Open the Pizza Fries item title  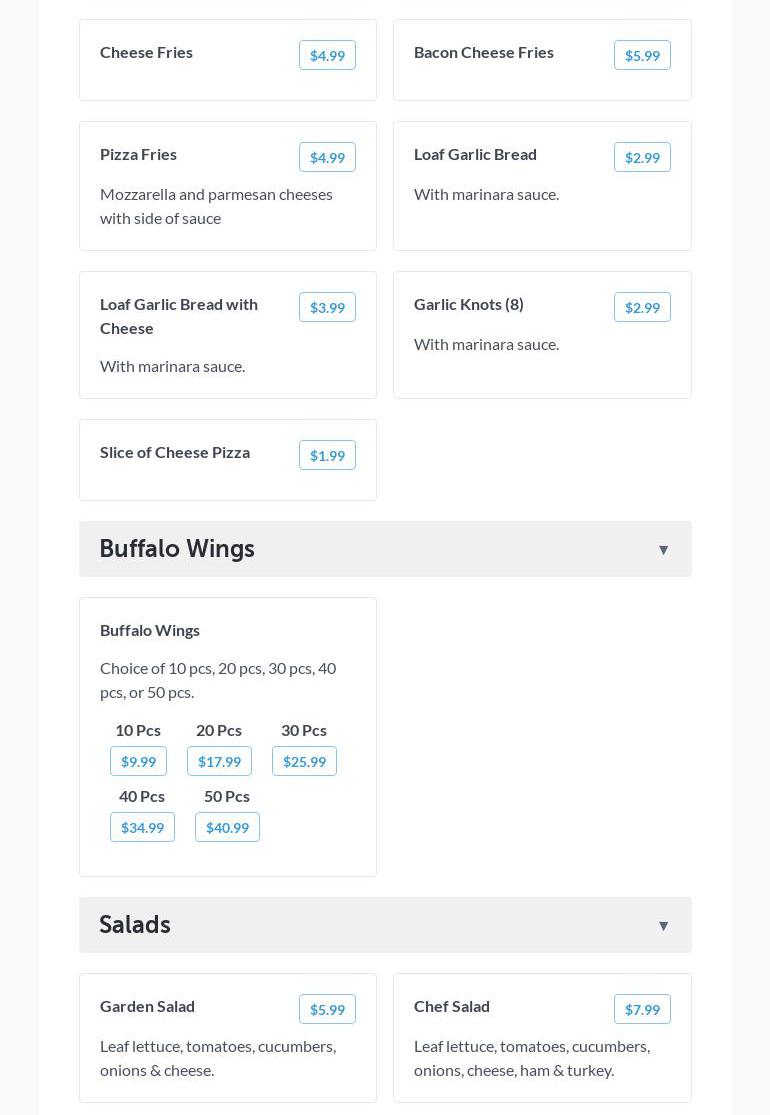pos(138,154)
